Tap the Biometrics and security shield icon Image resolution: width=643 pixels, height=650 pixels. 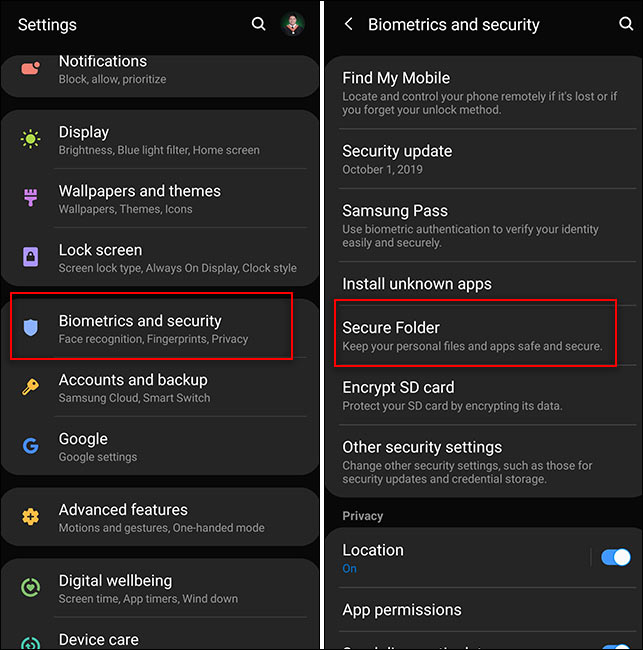coord(30,327)
